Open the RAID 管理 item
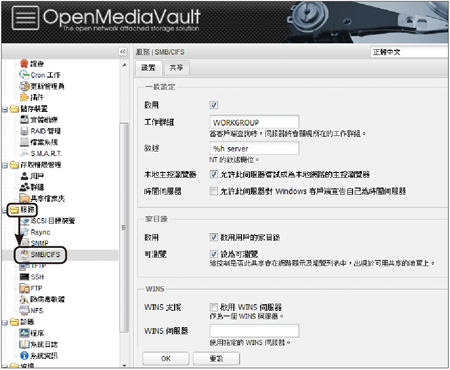Viewport: 450px width, 370px height. pyautogui.click(x=40, y=131)
